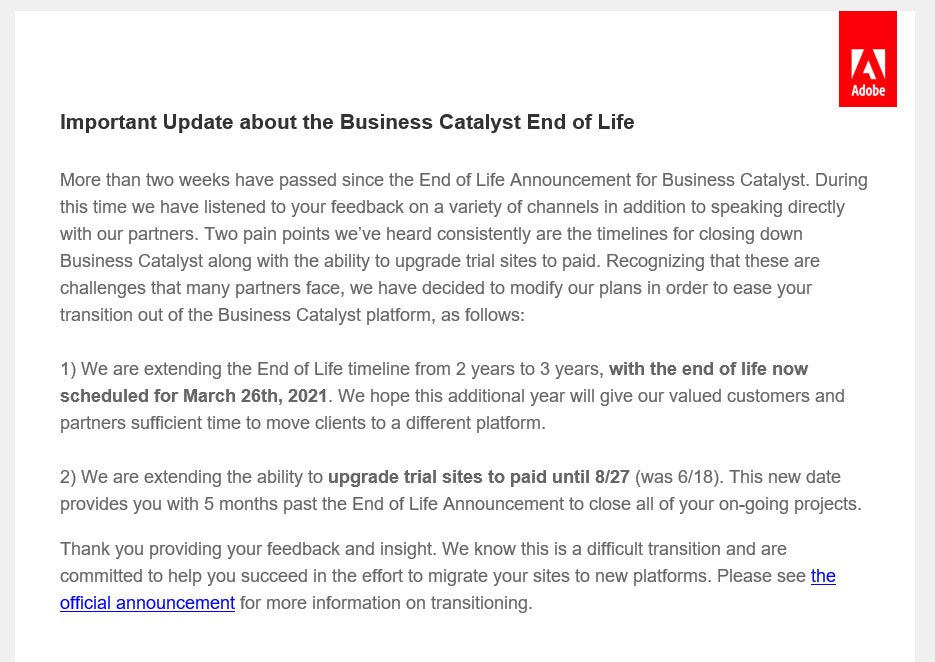
Task: Click the 'Adobe' wordmark in the logo
Action: (868, 91)
